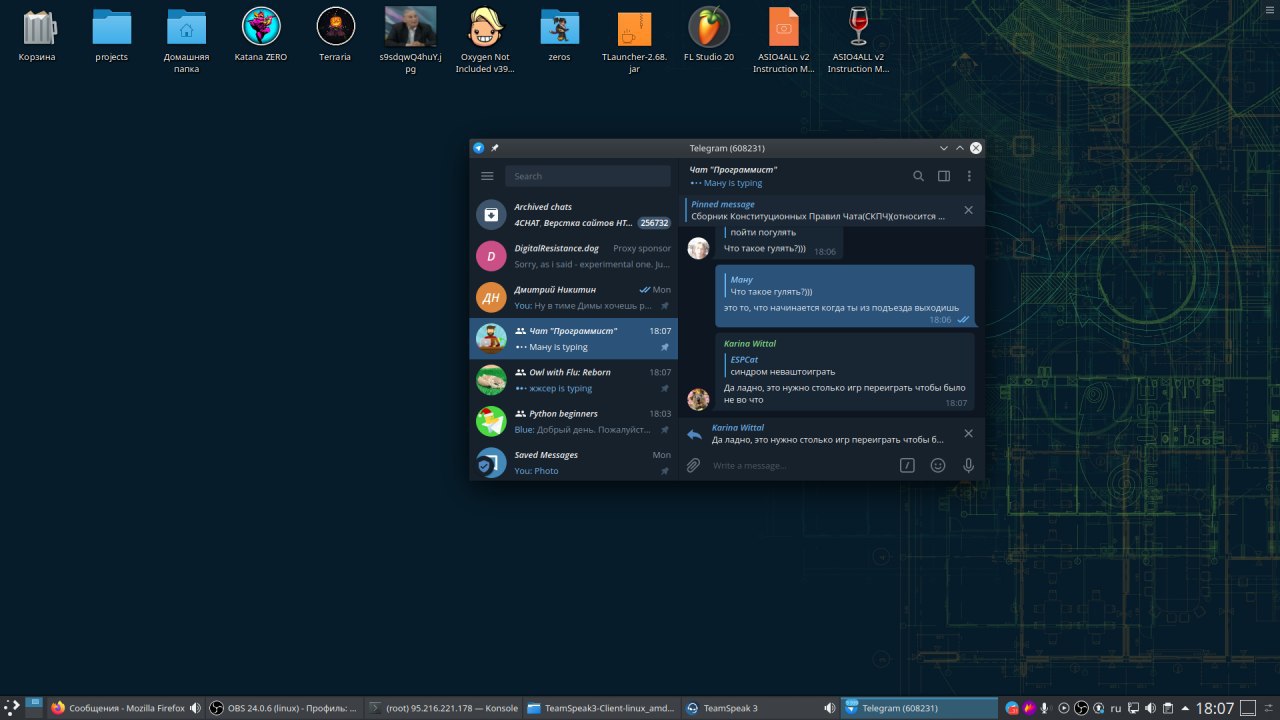Open ASIO4ALL v2 orange document icon
This screenshot has height=720, width=1280.
pyautogui.click(x=783, y=40)
